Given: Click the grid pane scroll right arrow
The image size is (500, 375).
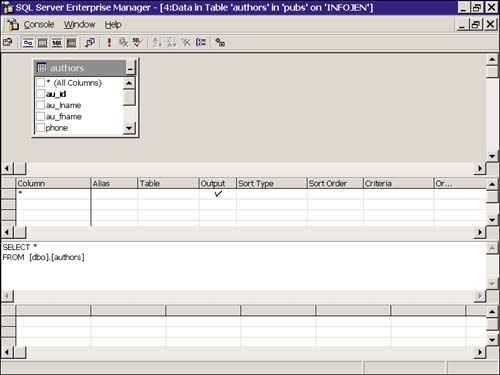Looking at the screenshot, I should point(479,232).
